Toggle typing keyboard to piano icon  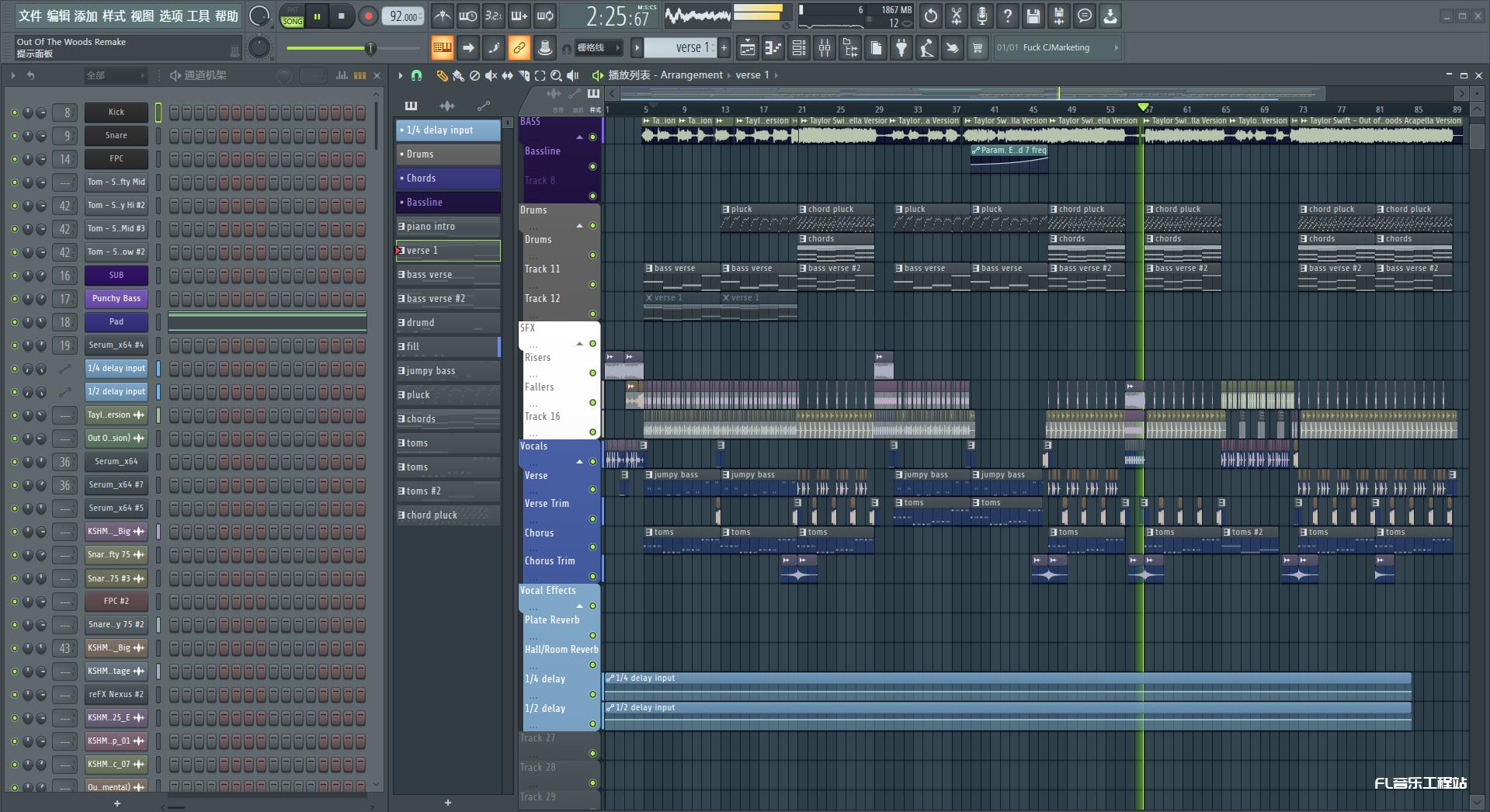coord(443,48)
